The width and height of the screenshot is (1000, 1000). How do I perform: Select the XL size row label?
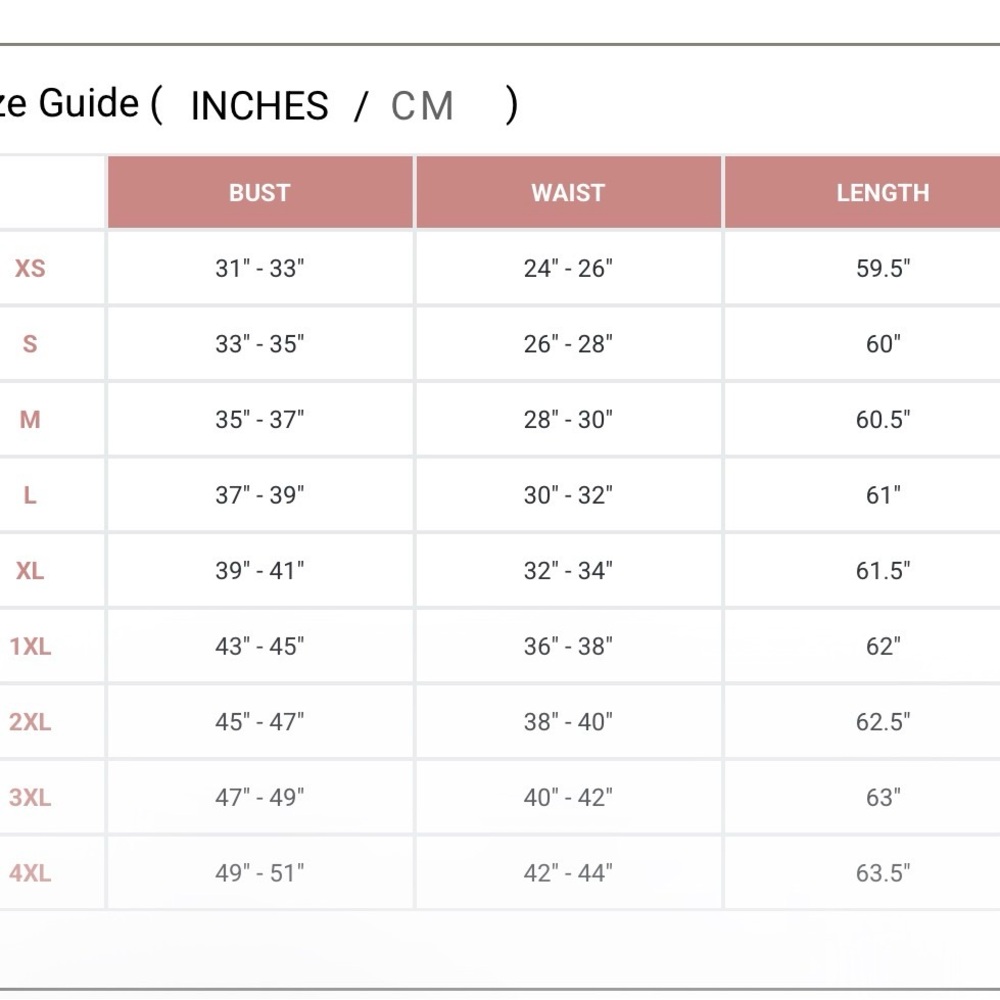pos(30,570)
